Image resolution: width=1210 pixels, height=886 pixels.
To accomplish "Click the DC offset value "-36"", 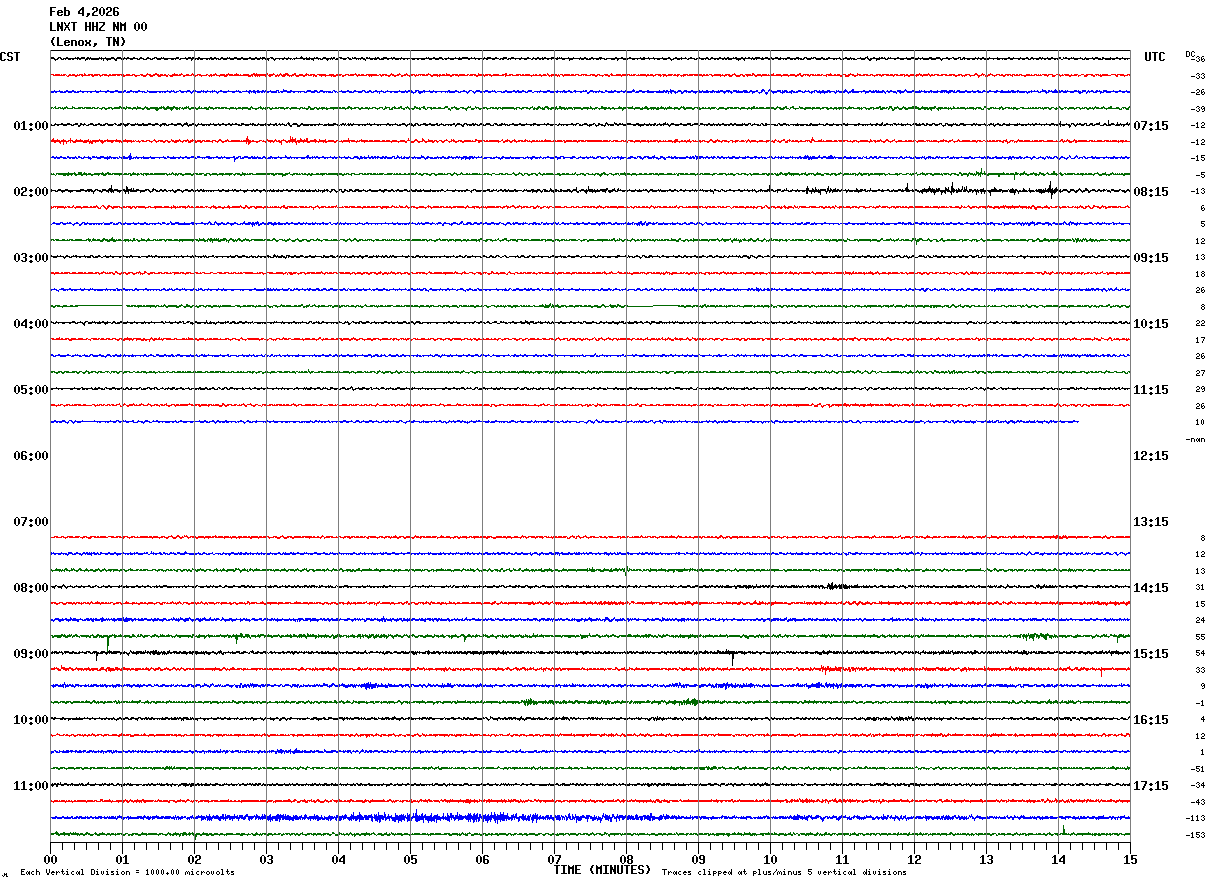I will pos(1197,60).
